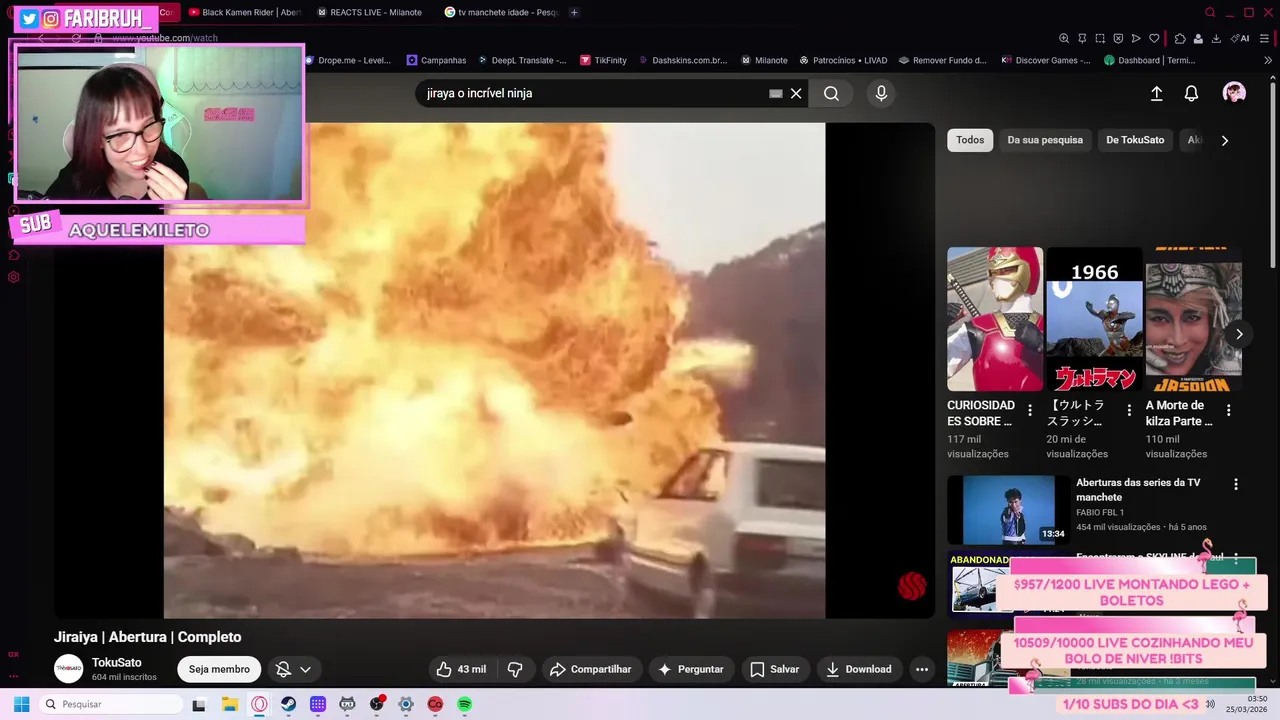Click the Compartilhar share button

click(591, 669)
